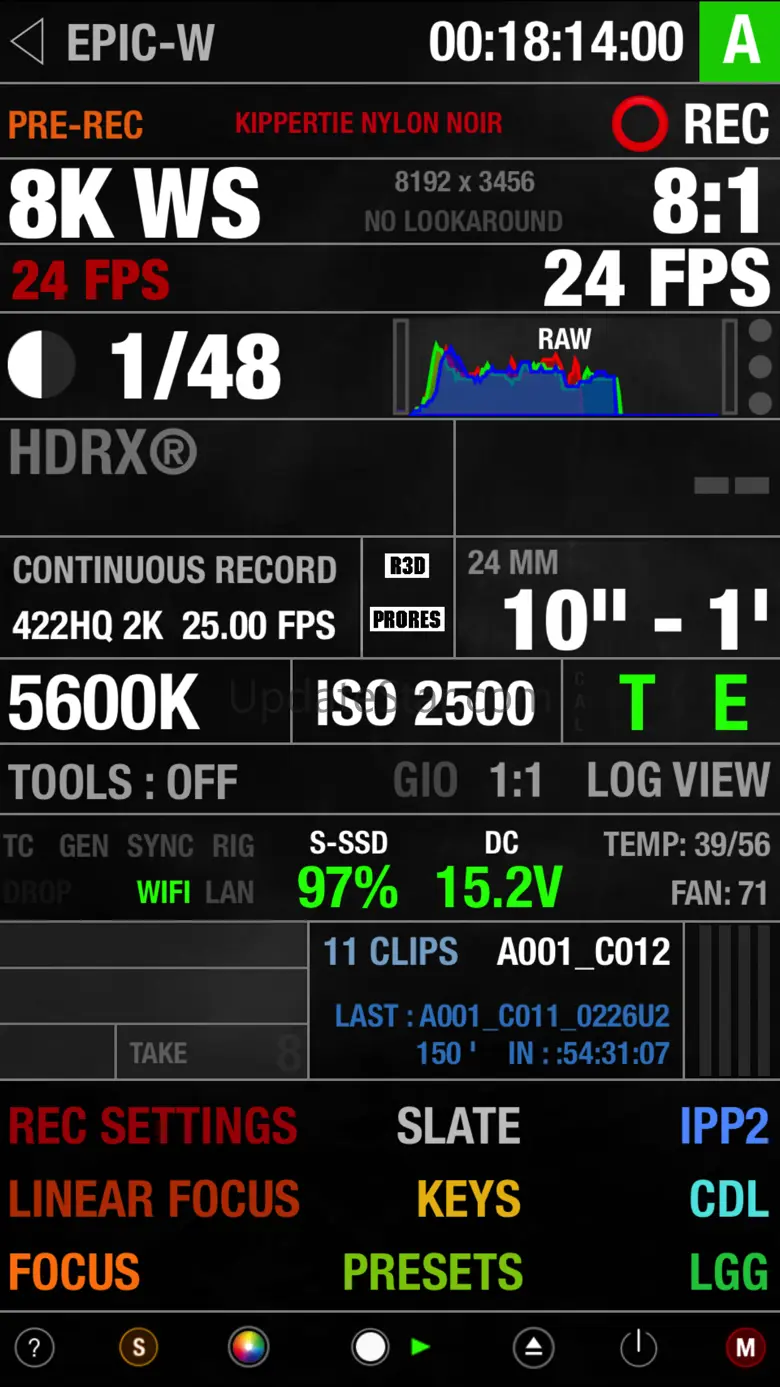Open the PRESETS menu

pos(432,1271)
